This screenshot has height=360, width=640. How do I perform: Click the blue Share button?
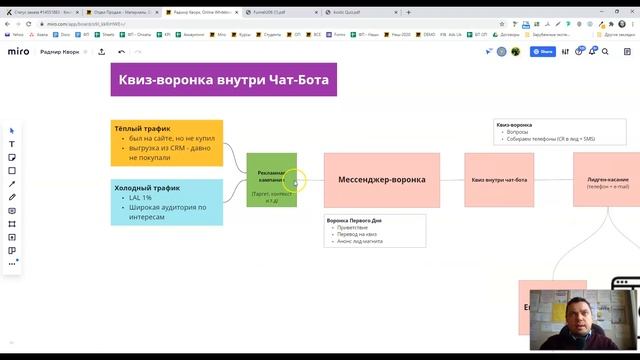click(542, 51)
